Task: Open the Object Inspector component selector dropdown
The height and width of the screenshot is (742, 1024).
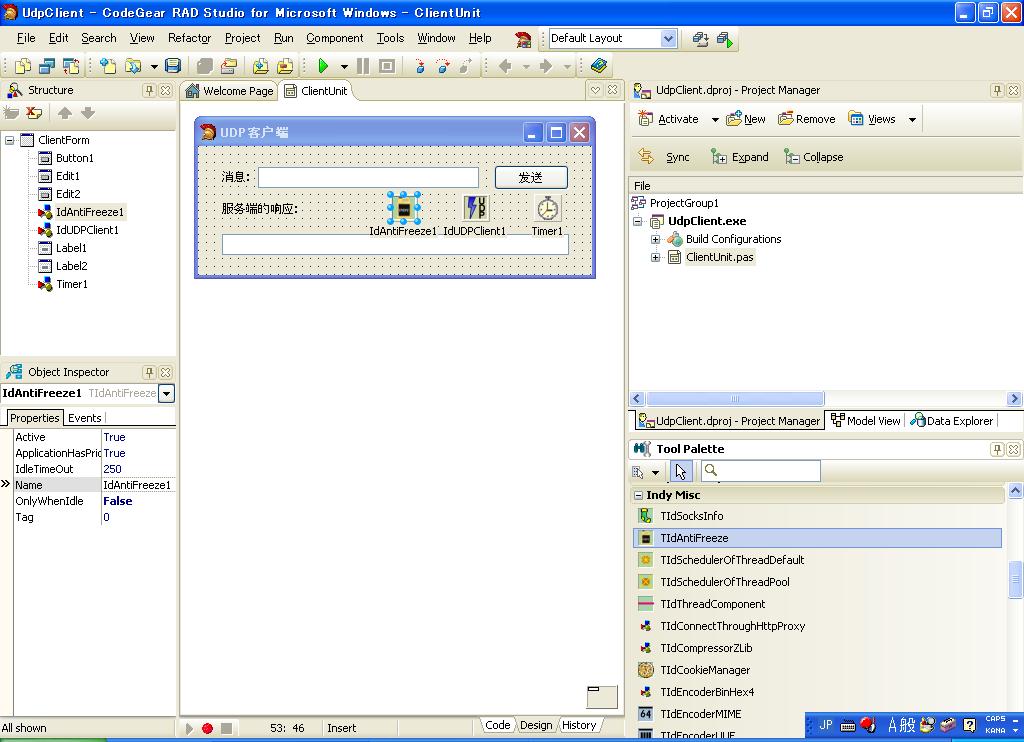Action: pyautogui.click(x=167, y=393)
